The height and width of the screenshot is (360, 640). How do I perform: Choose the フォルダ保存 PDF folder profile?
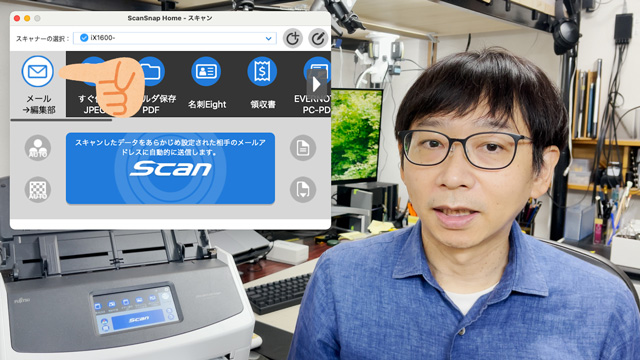(151, 72)
